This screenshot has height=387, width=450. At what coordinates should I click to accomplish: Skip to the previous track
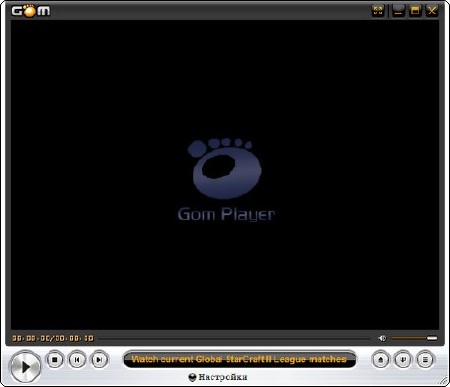(x=77, y=360)
